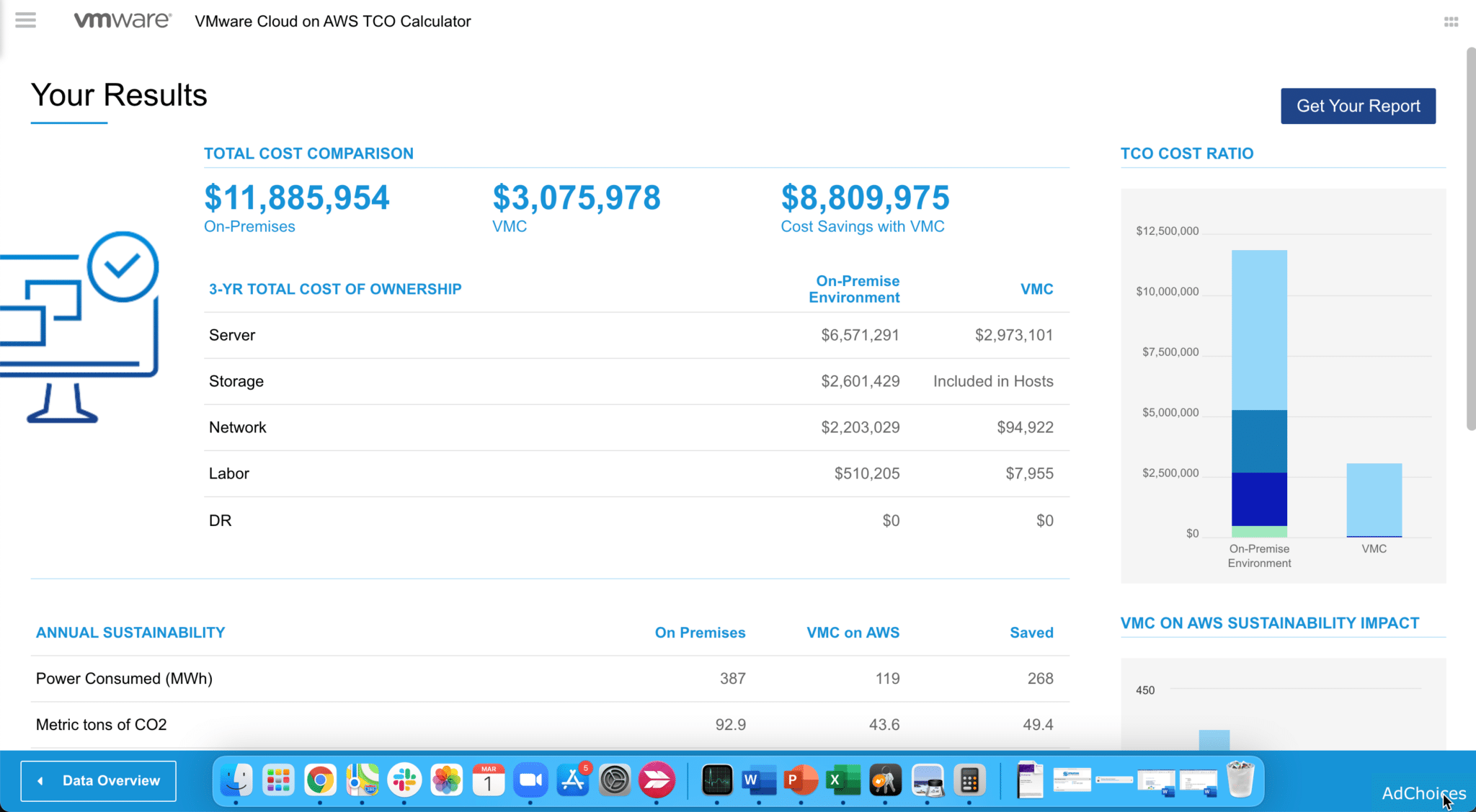Open Slack from the dock
This screenshot has height=812, width=1476.
404,780
